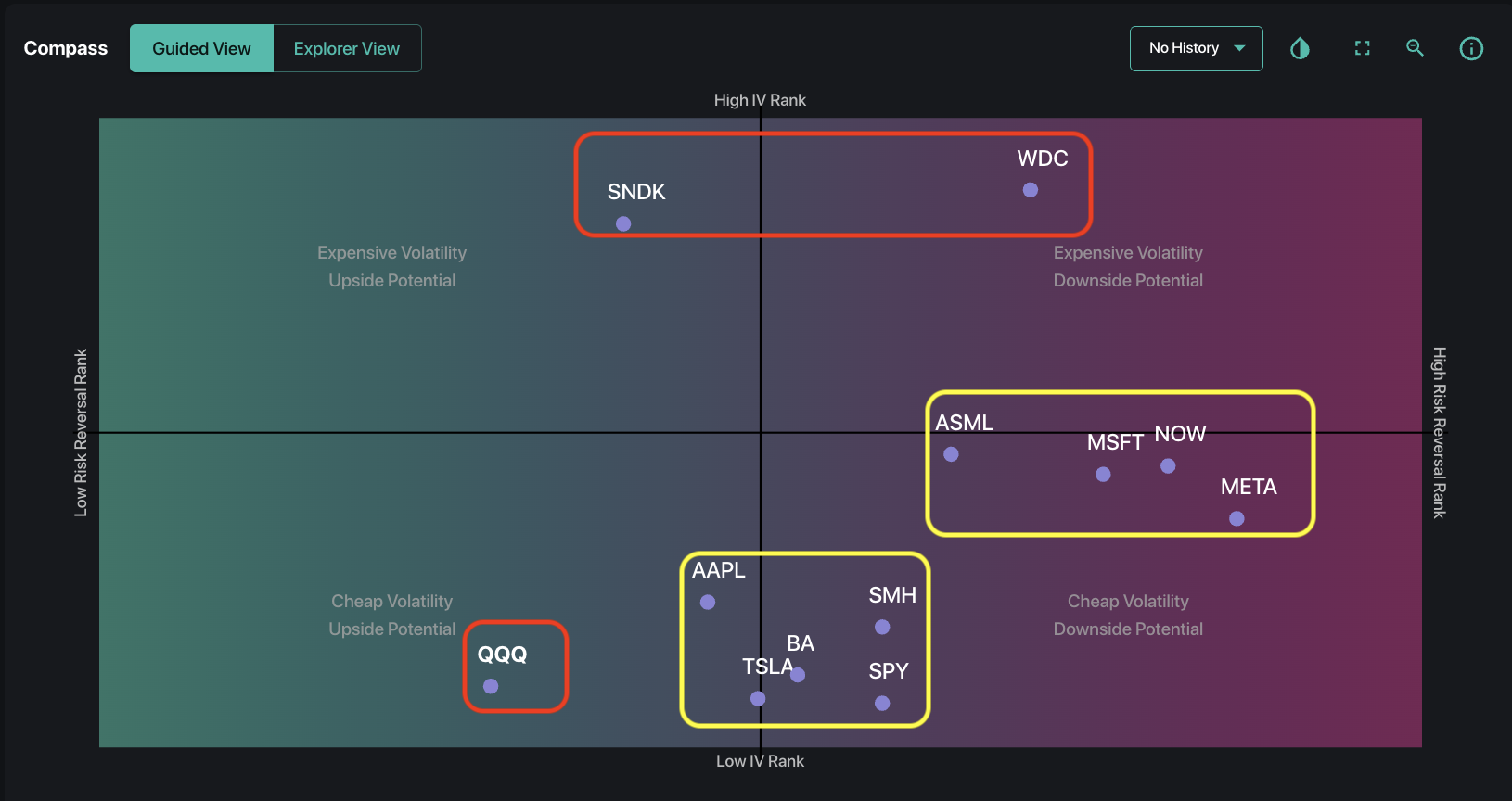Enter fullscreen mode for the chart
The width and height of the screenshot is (1512, 801).
coord(1362,48)
